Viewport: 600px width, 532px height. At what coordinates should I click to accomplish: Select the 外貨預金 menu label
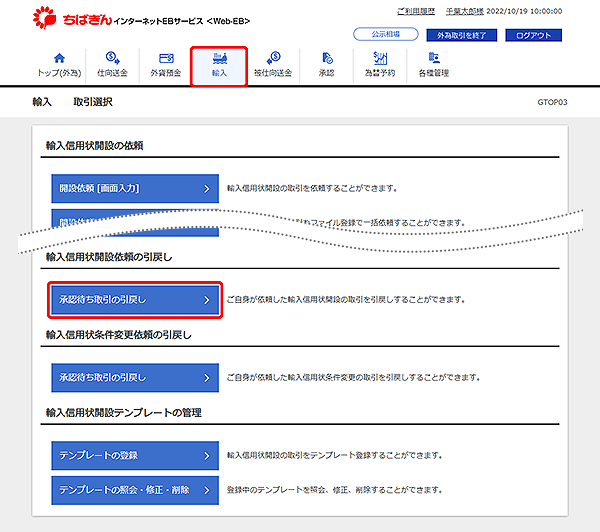coord(166,73)
